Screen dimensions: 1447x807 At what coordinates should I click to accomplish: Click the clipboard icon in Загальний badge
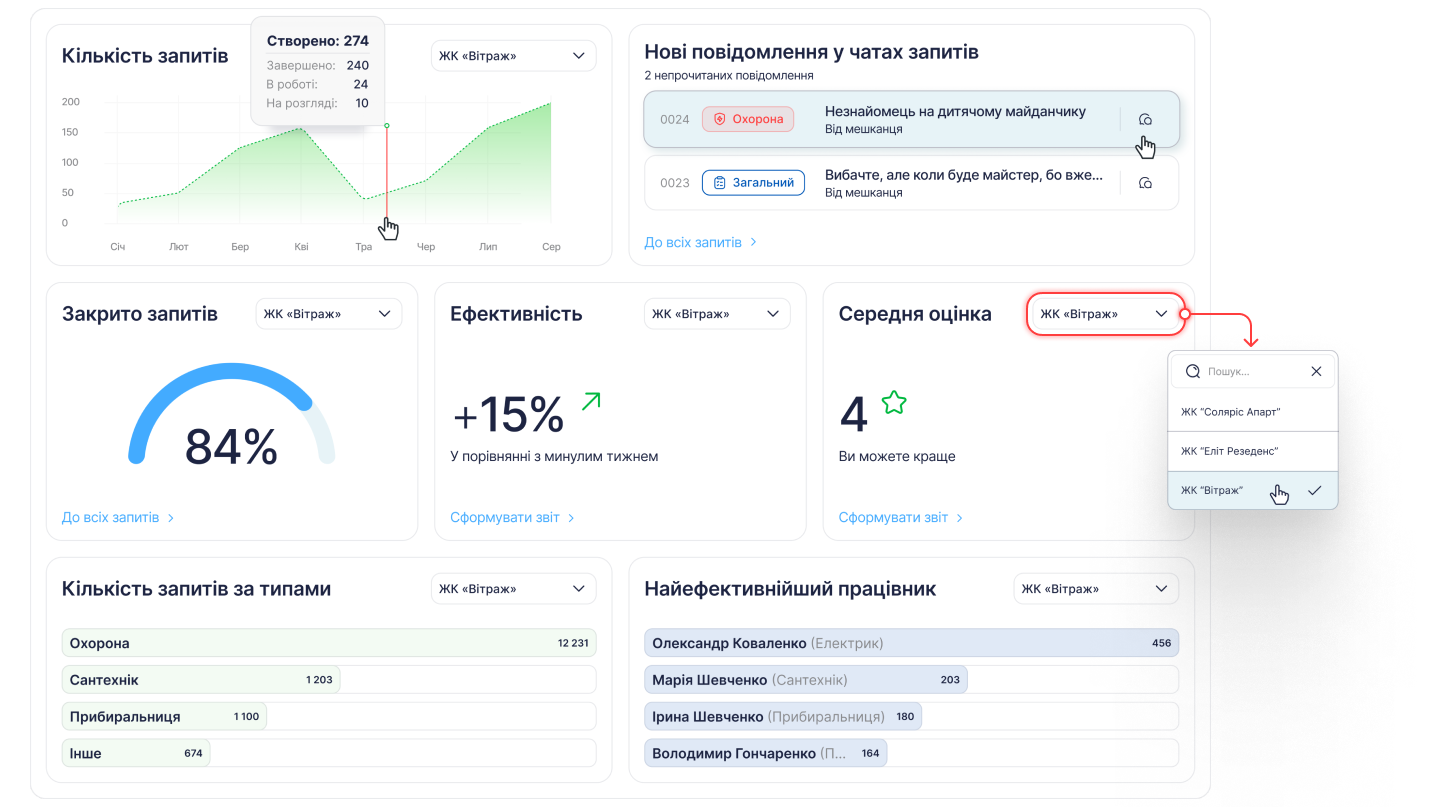coord(719,183)
